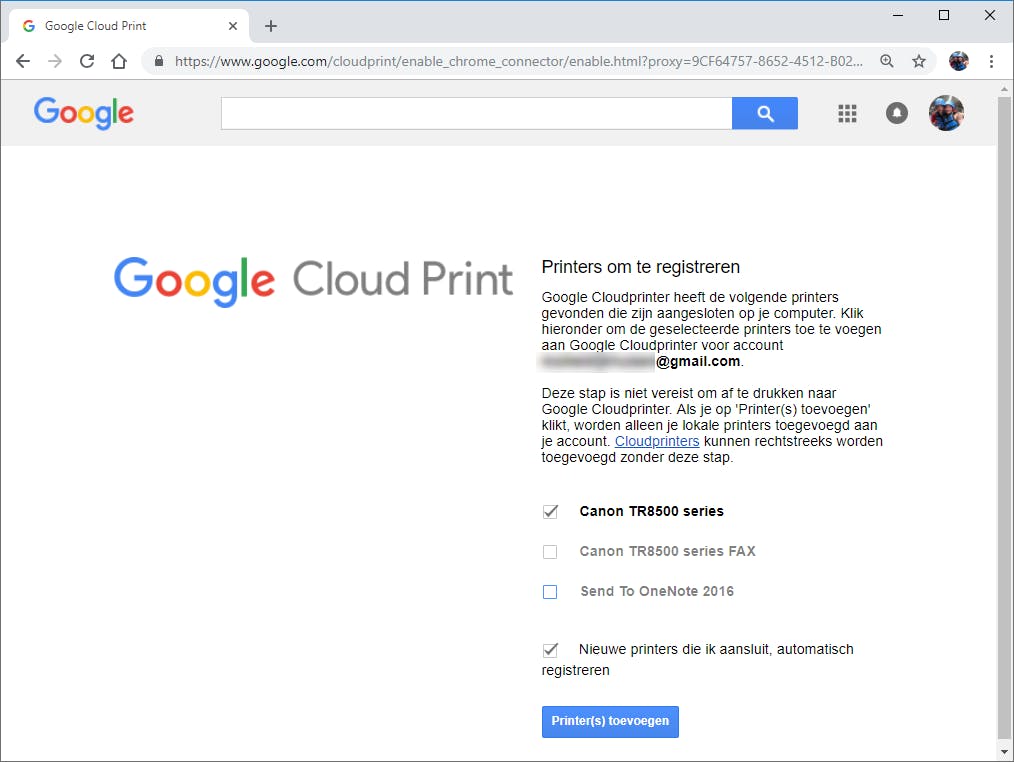Check the Send To OneNote 2016 box
Viewport: 1014px width, 762px height.
click(550, 592)
